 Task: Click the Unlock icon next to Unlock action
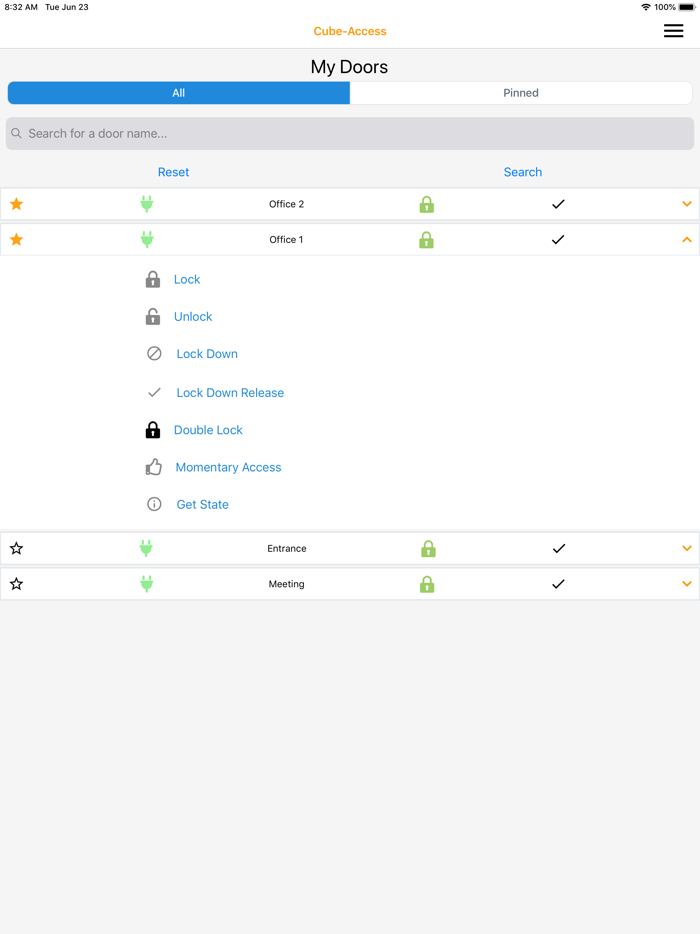[x=152, y=316]
